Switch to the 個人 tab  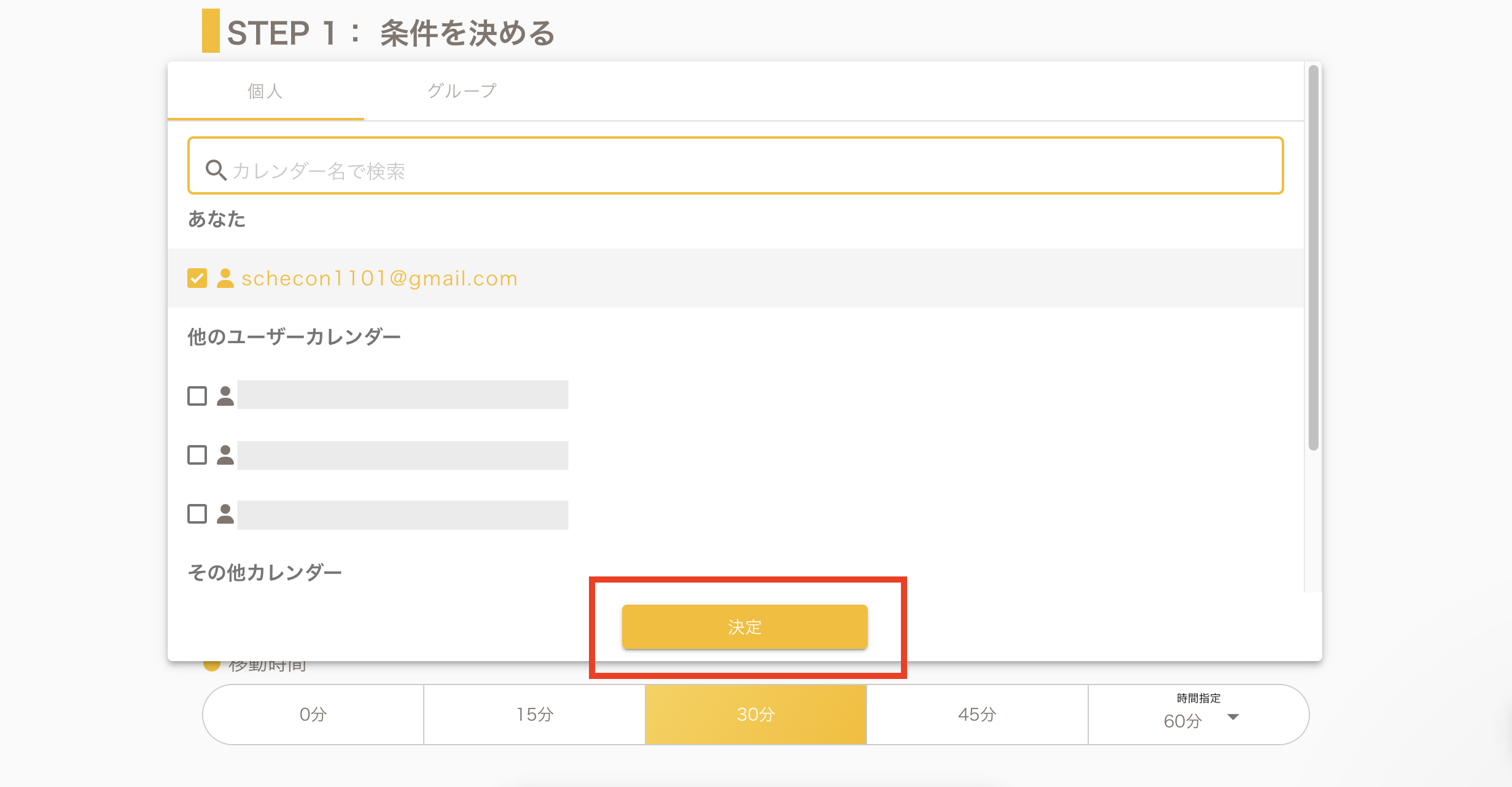coord(265,91)
